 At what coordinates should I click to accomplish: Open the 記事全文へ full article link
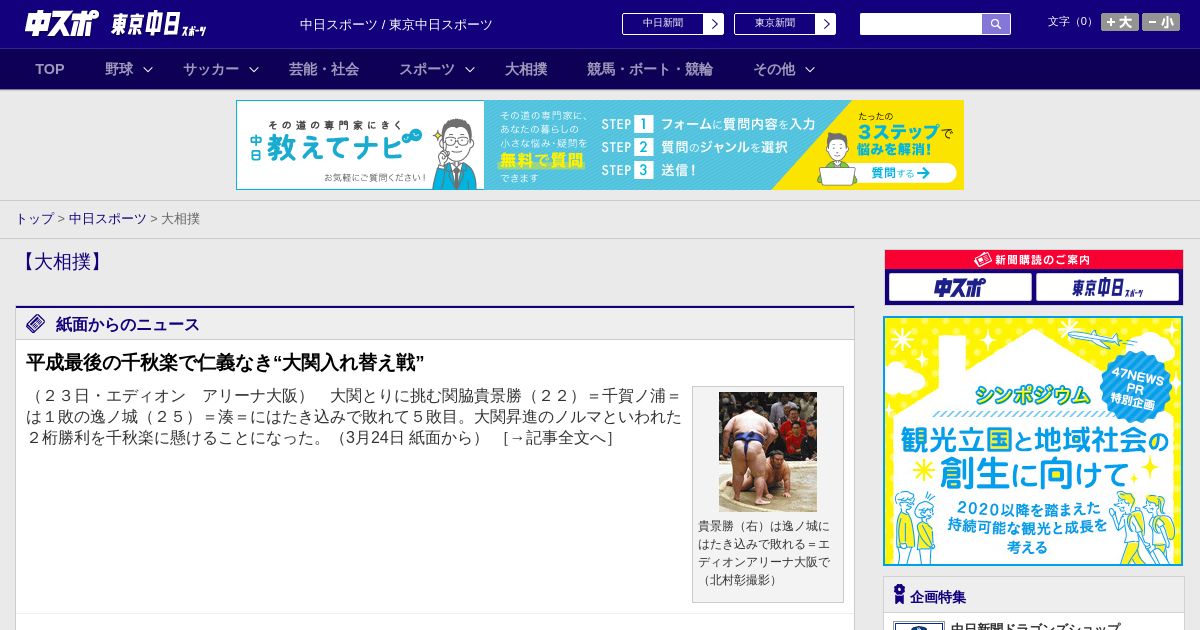point(557,438)
